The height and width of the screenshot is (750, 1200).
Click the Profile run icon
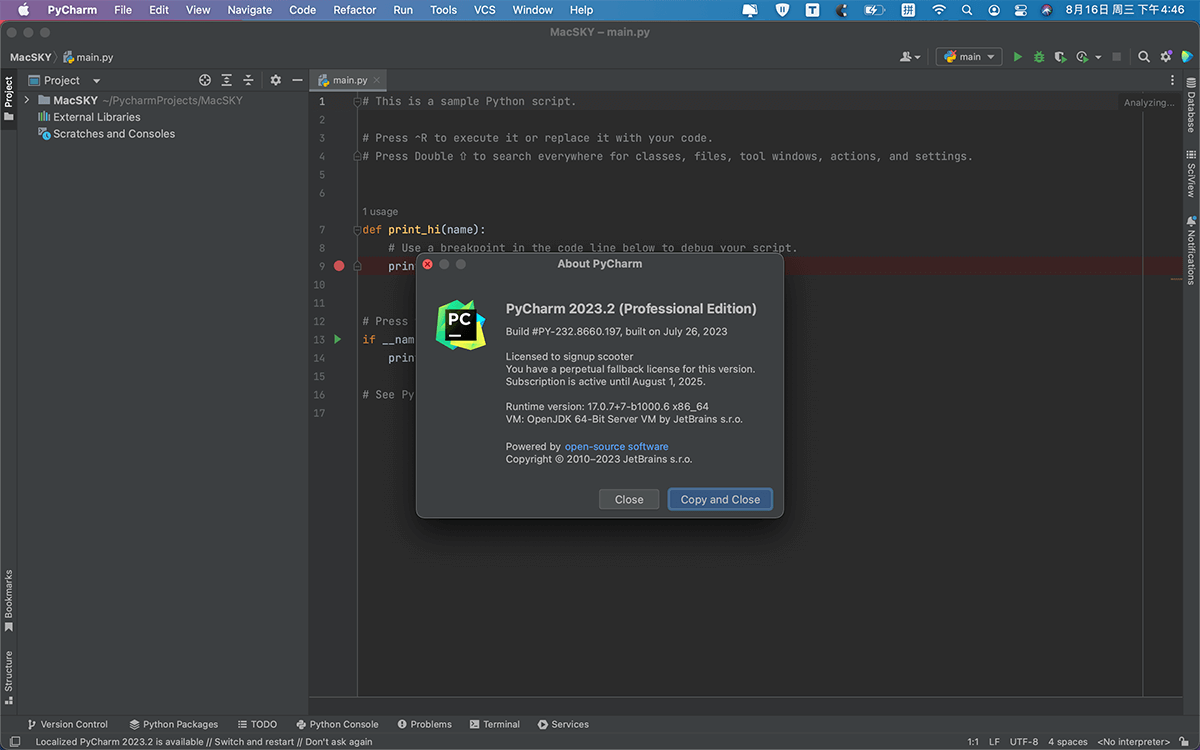pyautogui.click(x=1082, y=57)
